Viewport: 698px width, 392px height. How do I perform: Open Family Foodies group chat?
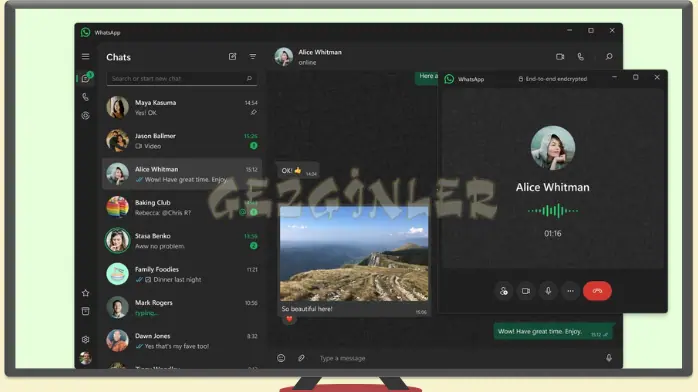[x=182, y=274]
